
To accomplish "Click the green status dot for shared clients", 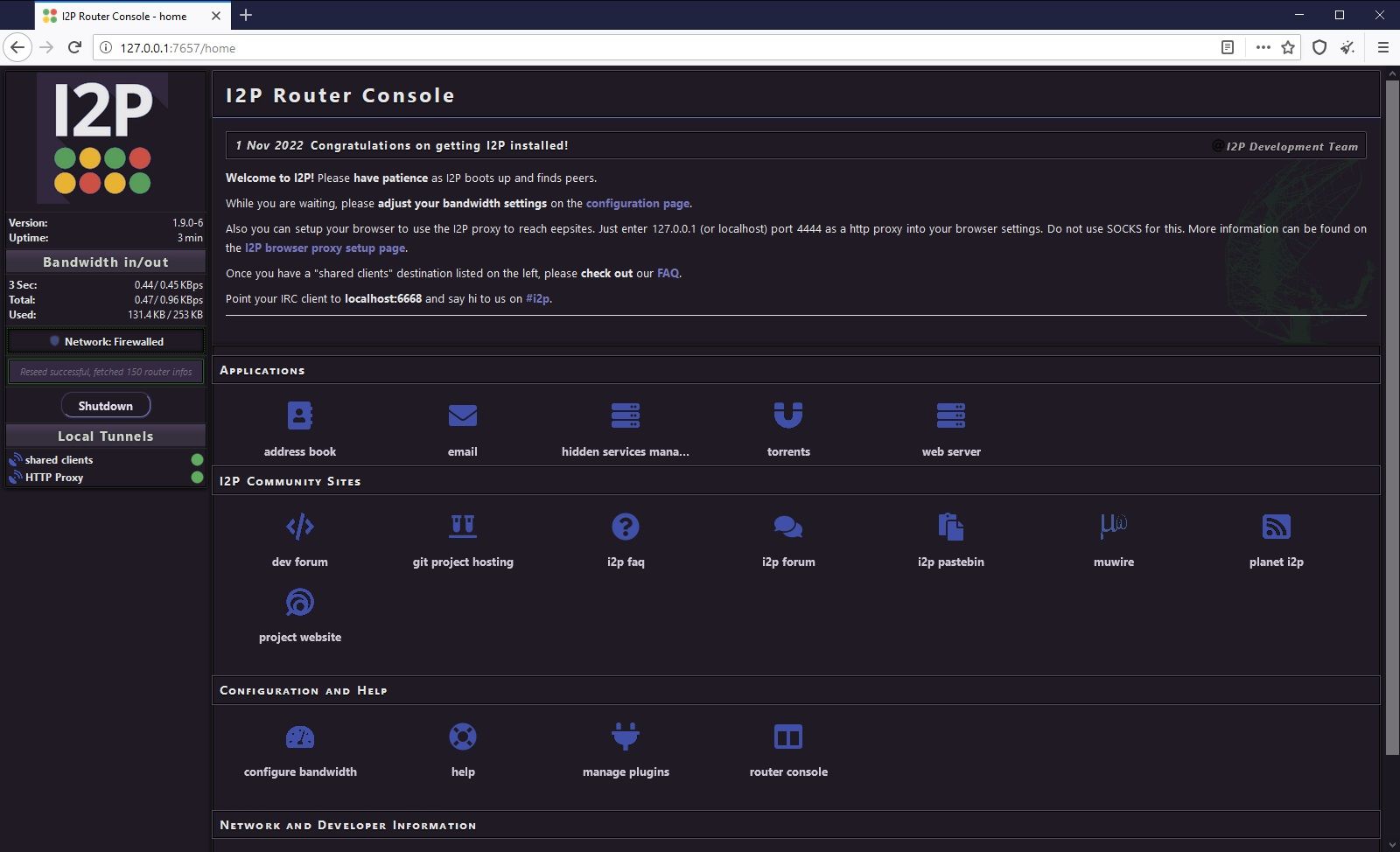I will (x=197, y=459).
